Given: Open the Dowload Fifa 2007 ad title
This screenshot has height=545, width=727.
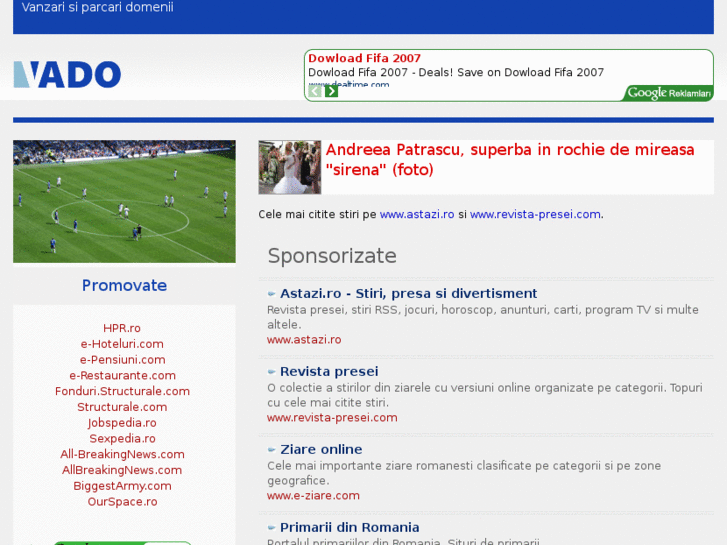Looking at the screenshot, I should (364, 58).
